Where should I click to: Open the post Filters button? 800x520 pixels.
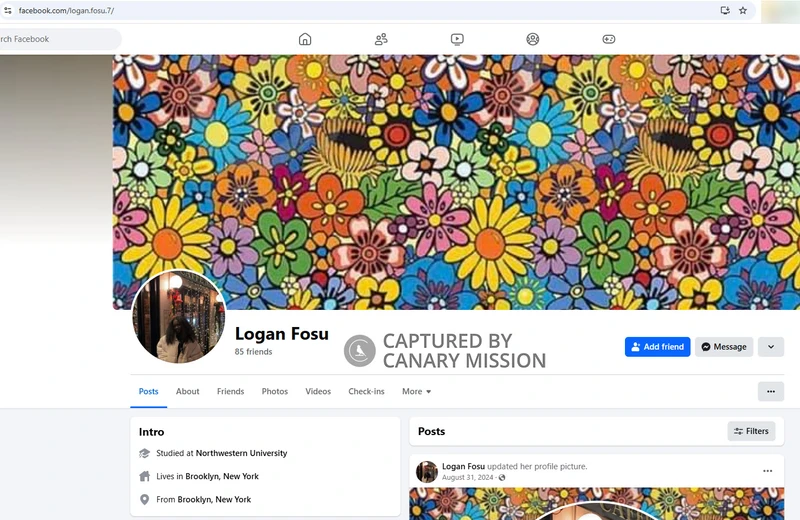[x=752, y=431]
